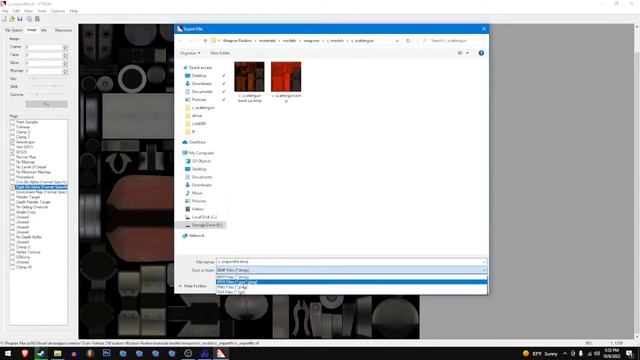
Task: Switch to the Info tab
Action: point(44,30)
